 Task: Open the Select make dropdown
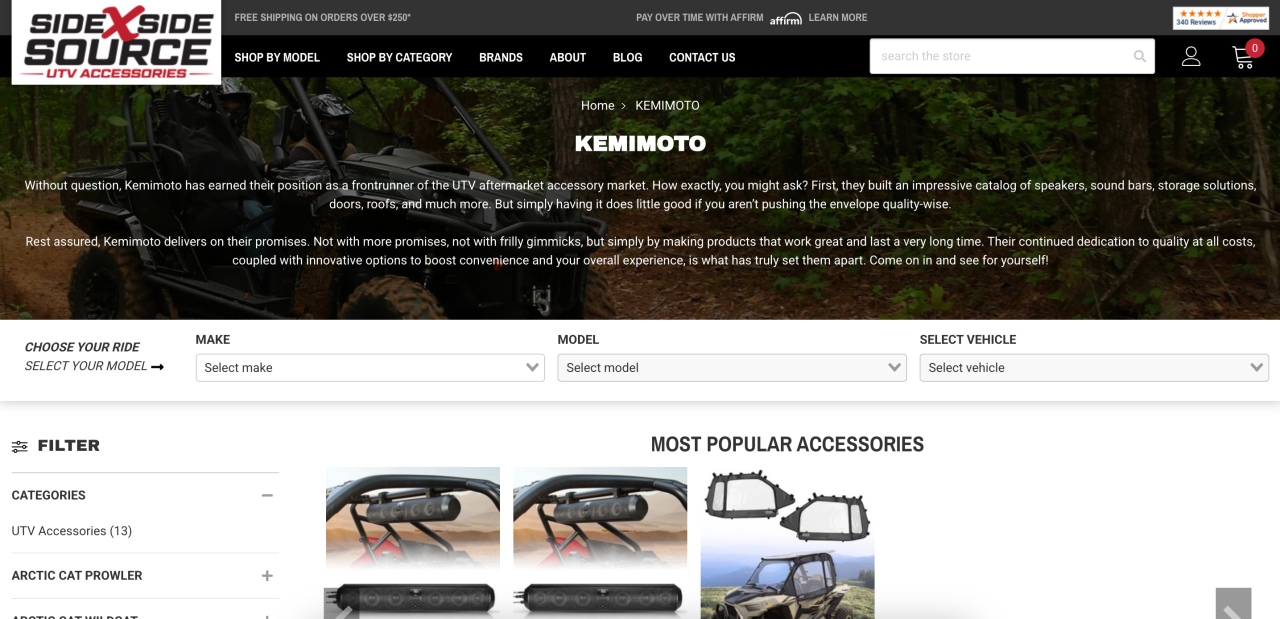tap(370, 367)
